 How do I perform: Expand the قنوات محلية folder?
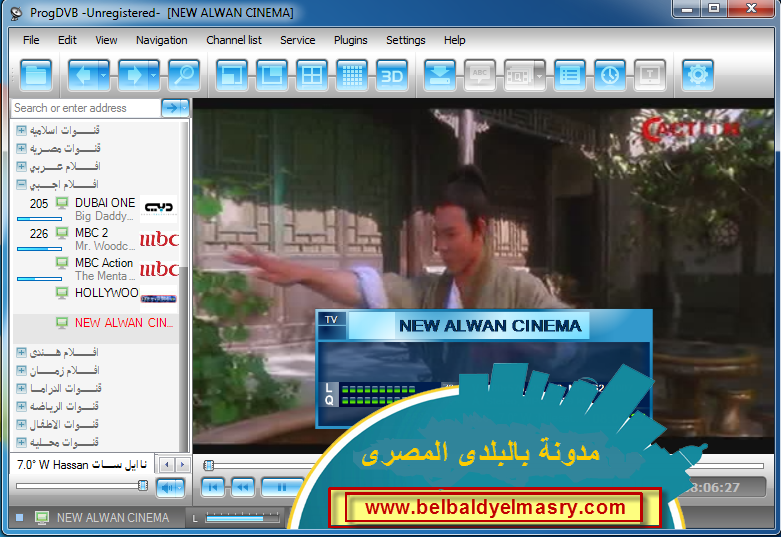click(21, 442)
